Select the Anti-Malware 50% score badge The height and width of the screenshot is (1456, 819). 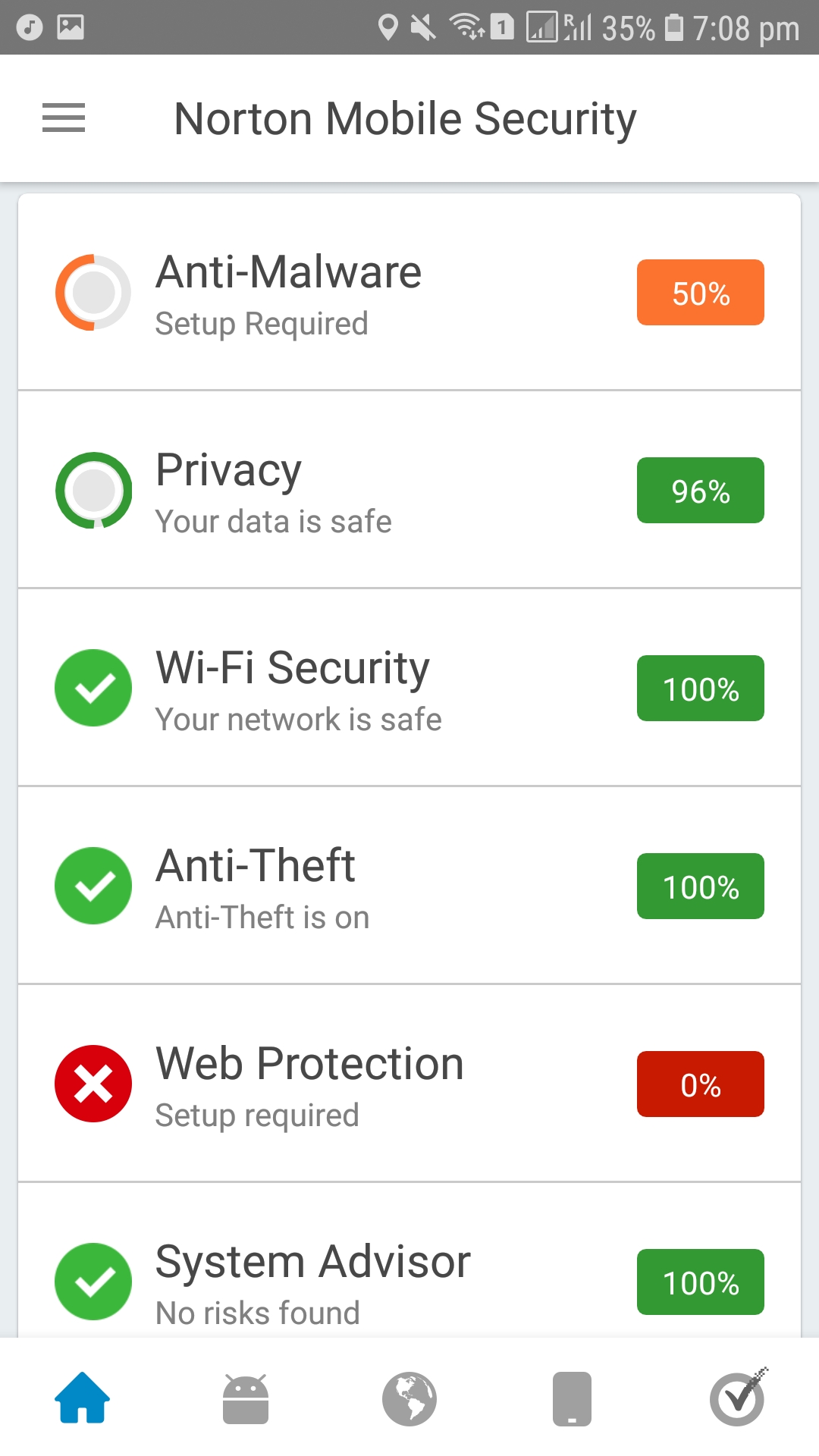(x=700, y=293)
